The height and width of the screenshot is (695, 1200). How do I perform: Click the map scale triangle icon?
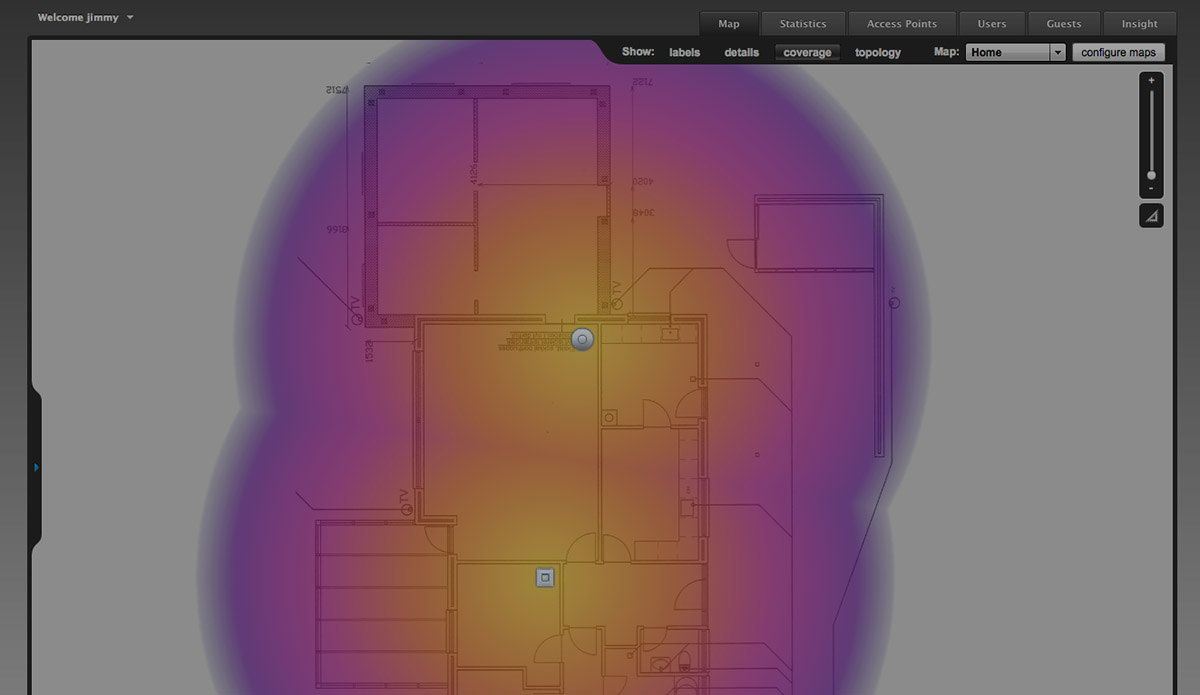pyautogui.click(x=1151, y=215)
